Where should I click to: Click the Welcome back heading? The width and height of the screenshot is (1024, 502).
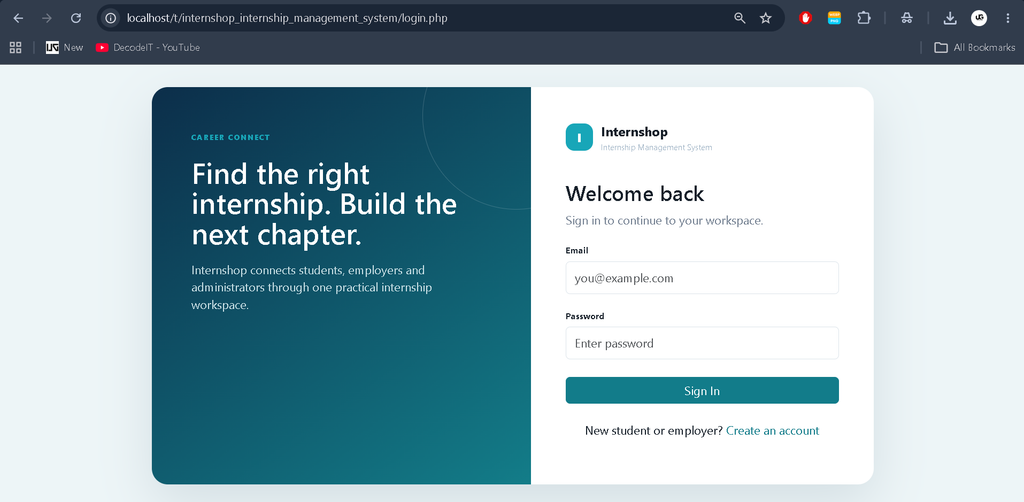tap(635, 194)
